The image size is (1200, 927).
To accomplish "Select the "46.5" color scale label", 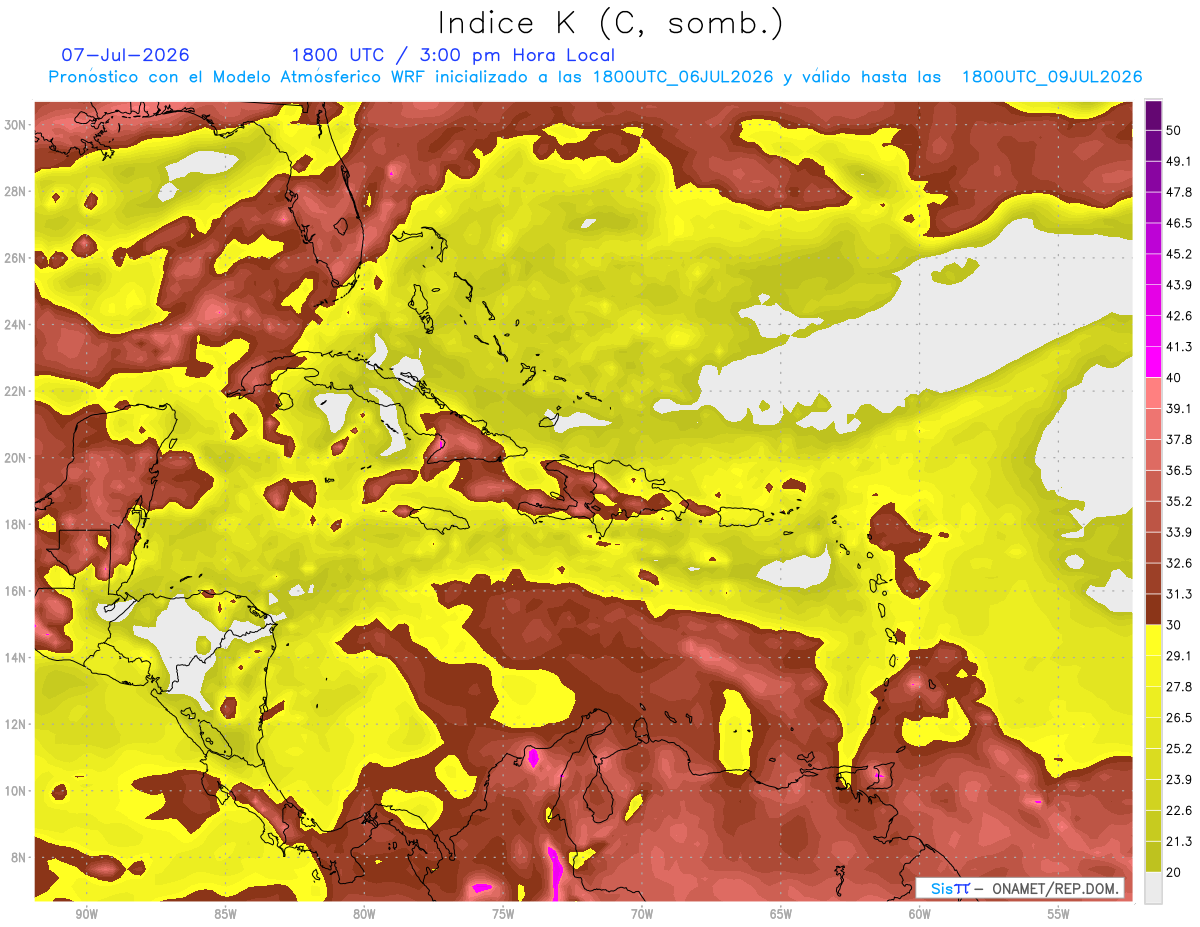I will coord(1179,223).
